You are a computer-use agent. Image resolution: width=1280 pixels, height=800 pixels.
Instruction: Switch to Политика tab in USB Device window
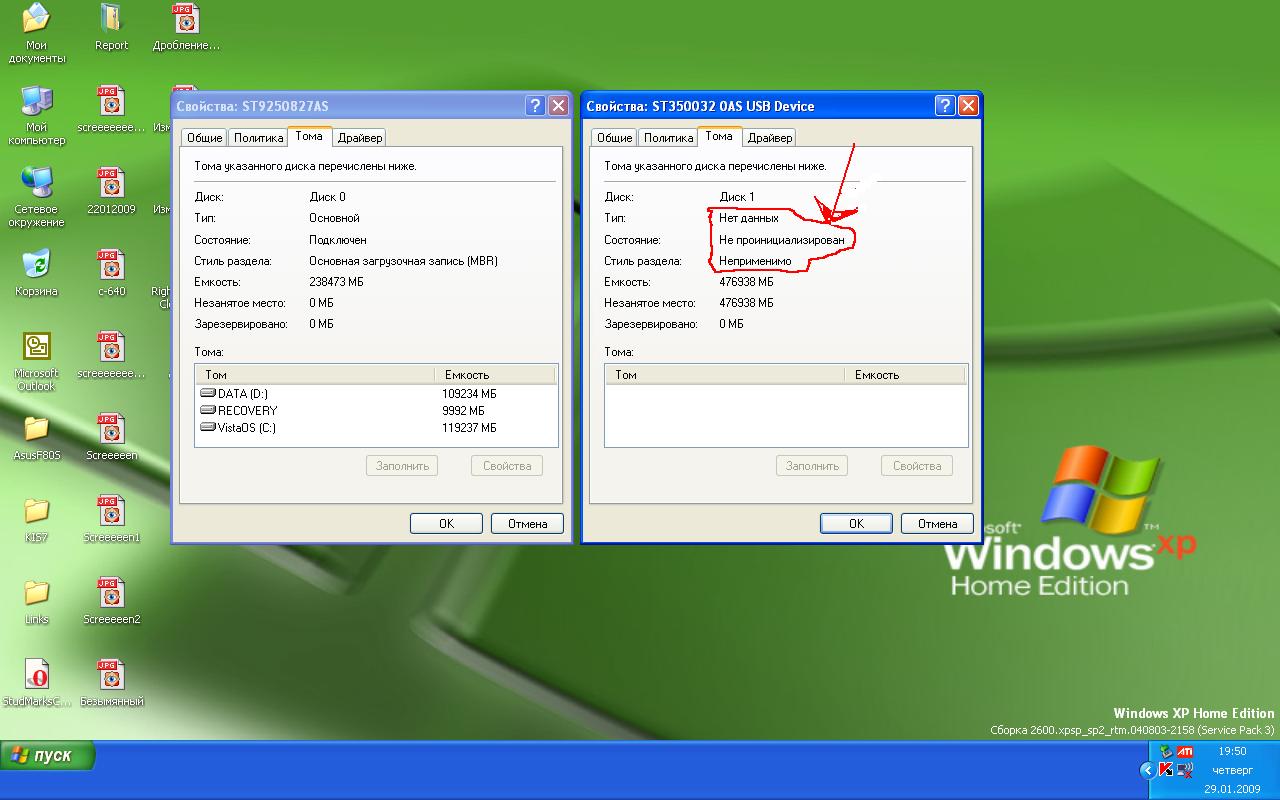coord(669,138)
